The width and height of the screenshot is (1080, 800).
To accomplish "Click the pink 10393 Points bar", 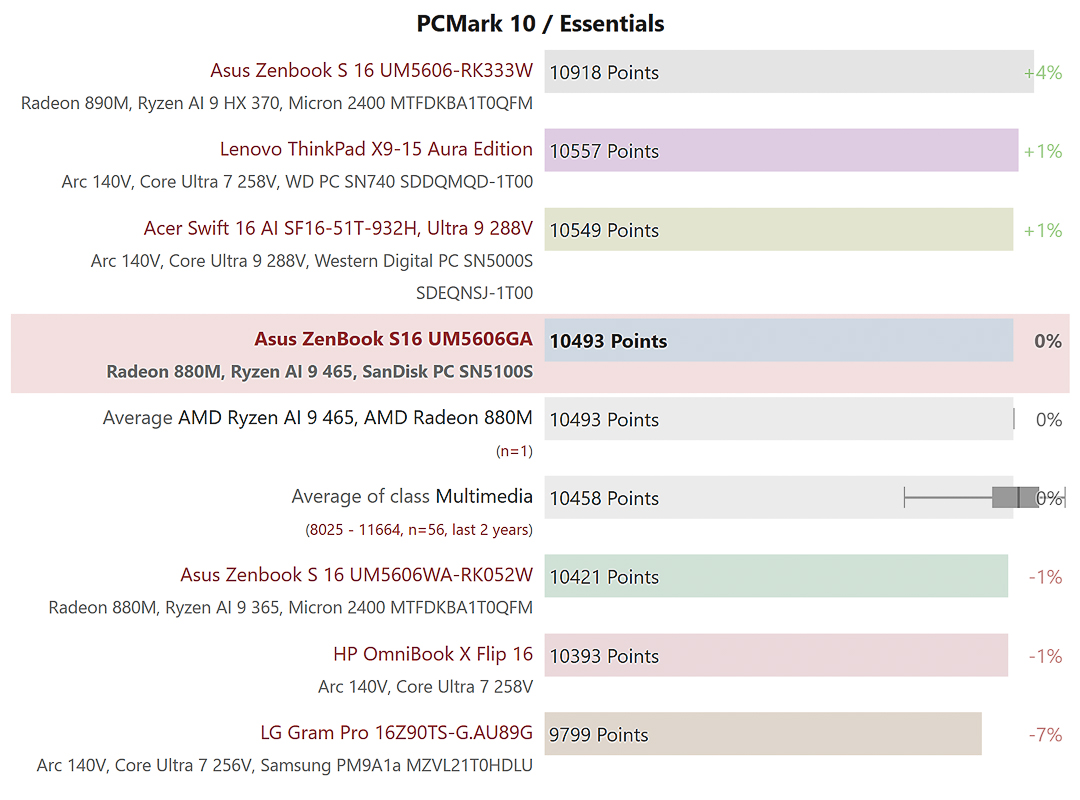I will 776,656.
